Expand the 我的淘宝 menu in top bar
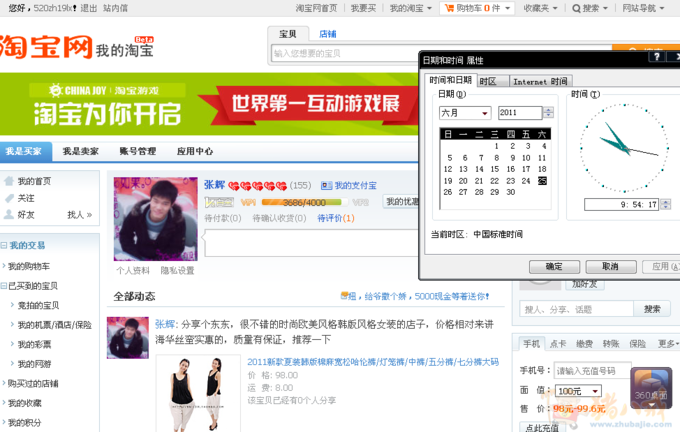The height and width of the screenshot is (432, 680). pos(411,8)
